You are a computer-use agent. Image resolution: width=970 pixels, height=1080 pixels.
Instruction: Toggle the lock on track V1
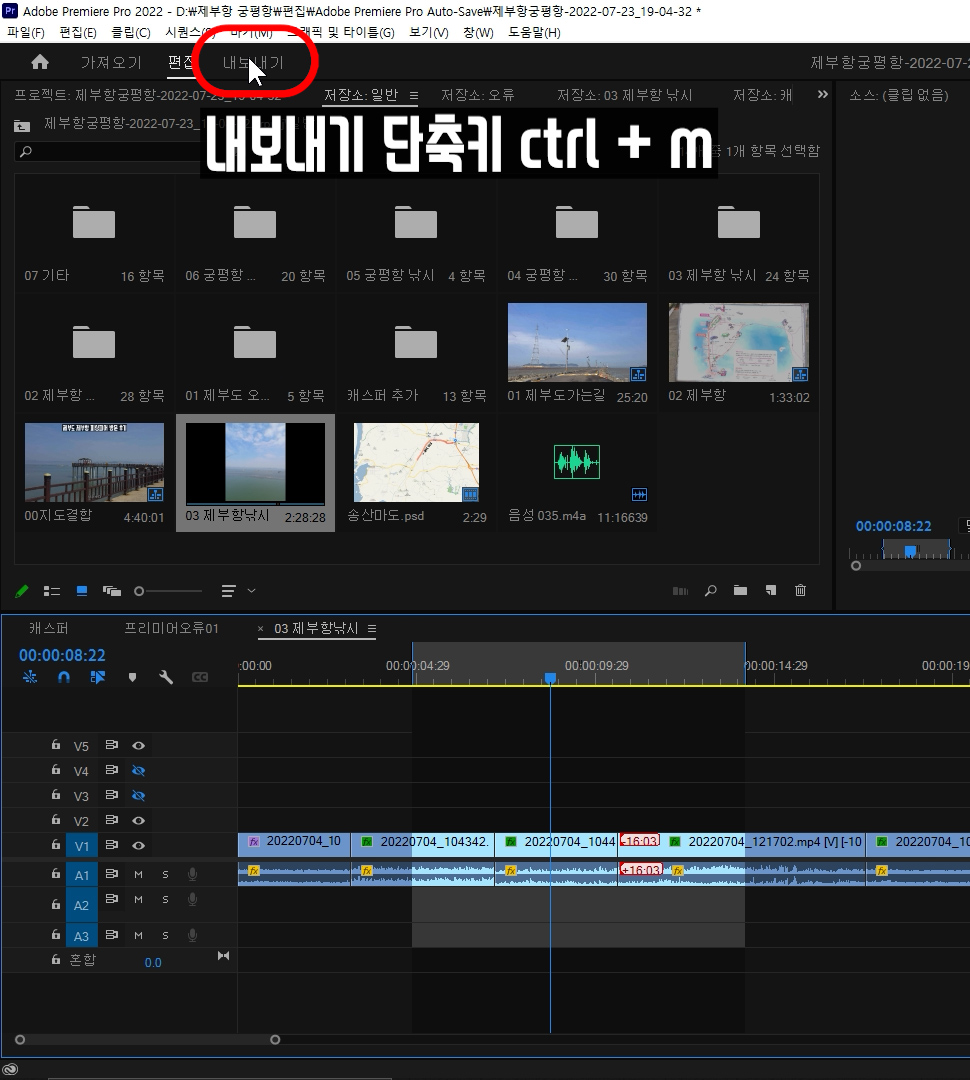(56, 844)
